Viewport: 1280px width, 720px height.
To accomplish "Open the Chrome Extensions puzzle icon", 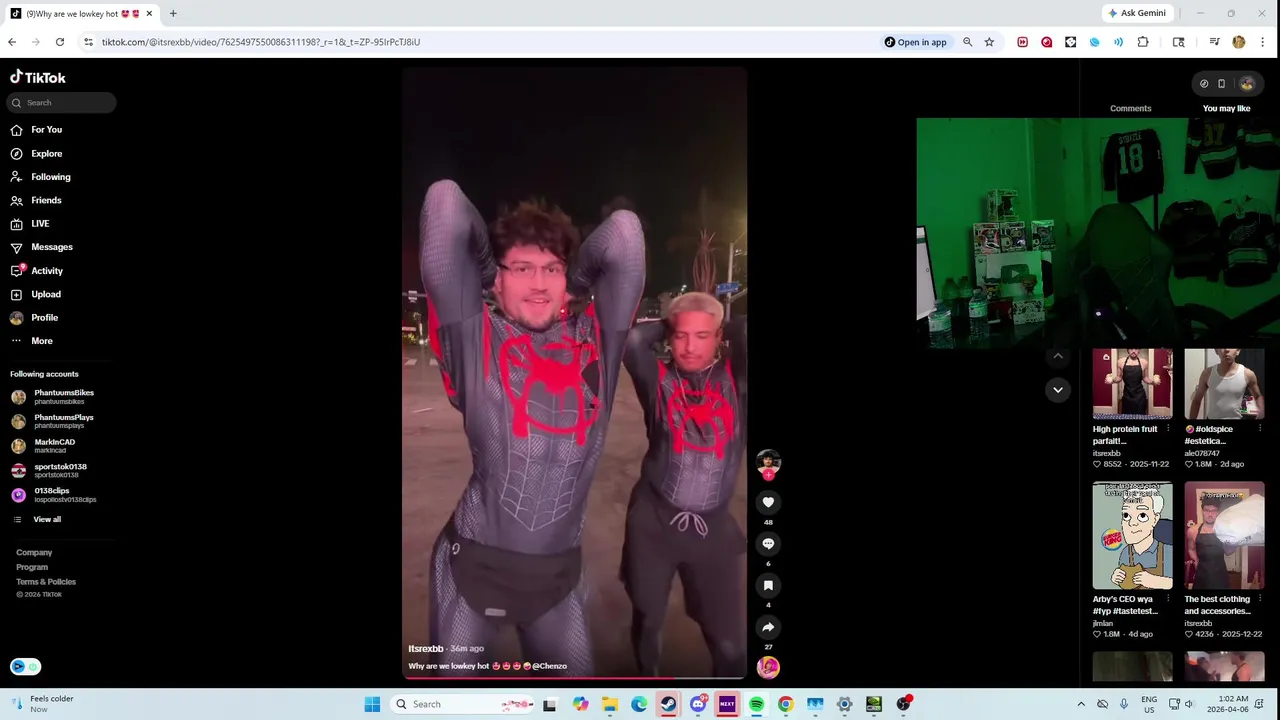I will point(1143,42).
